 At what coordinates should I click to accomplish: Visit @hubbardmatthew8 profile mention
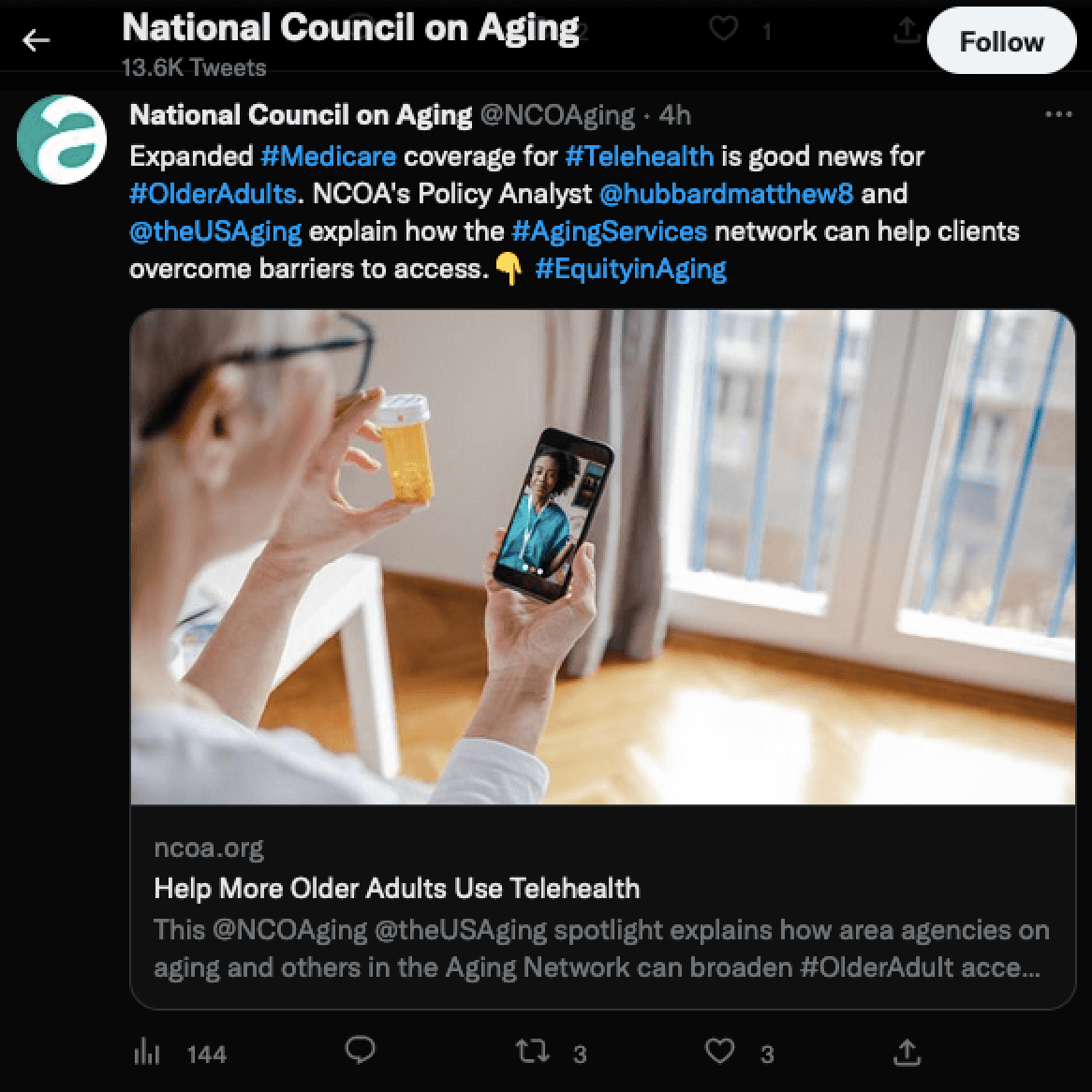[x=726, y=194]
